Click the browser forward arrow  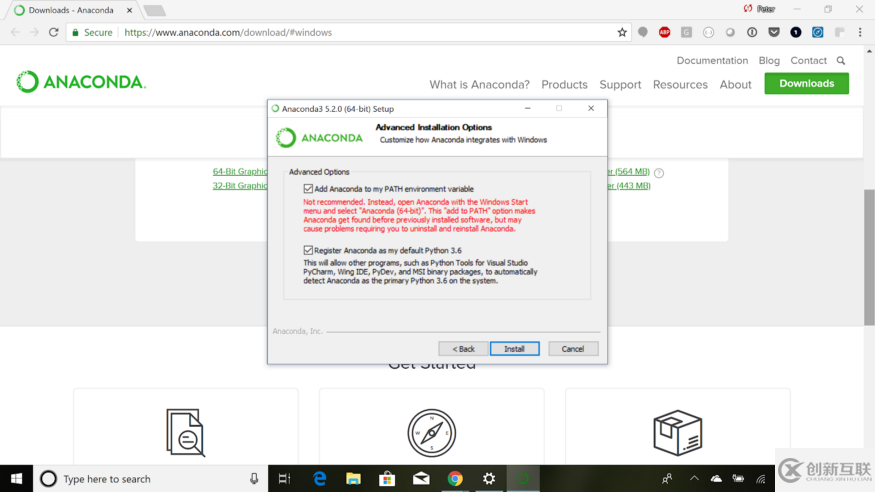point(35,32)
